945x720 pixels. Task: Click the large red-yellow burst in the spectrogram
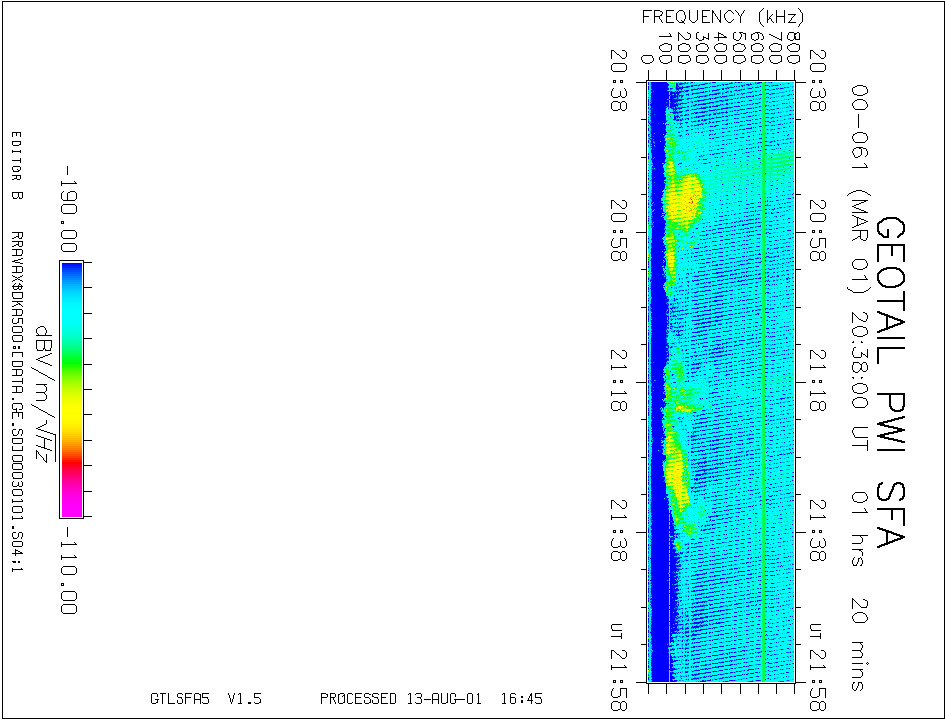coord(686,195)
